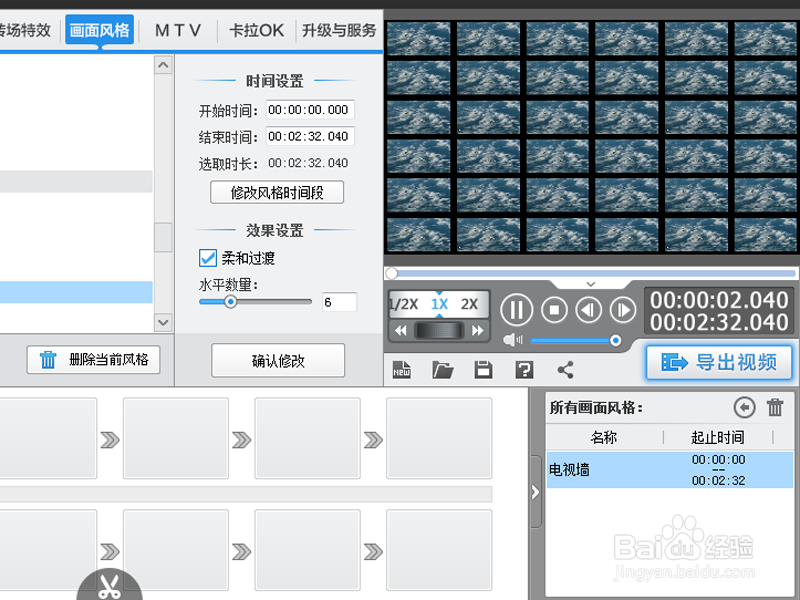Pause the video preview playback

pyautogui.click(x=516, y=310)
